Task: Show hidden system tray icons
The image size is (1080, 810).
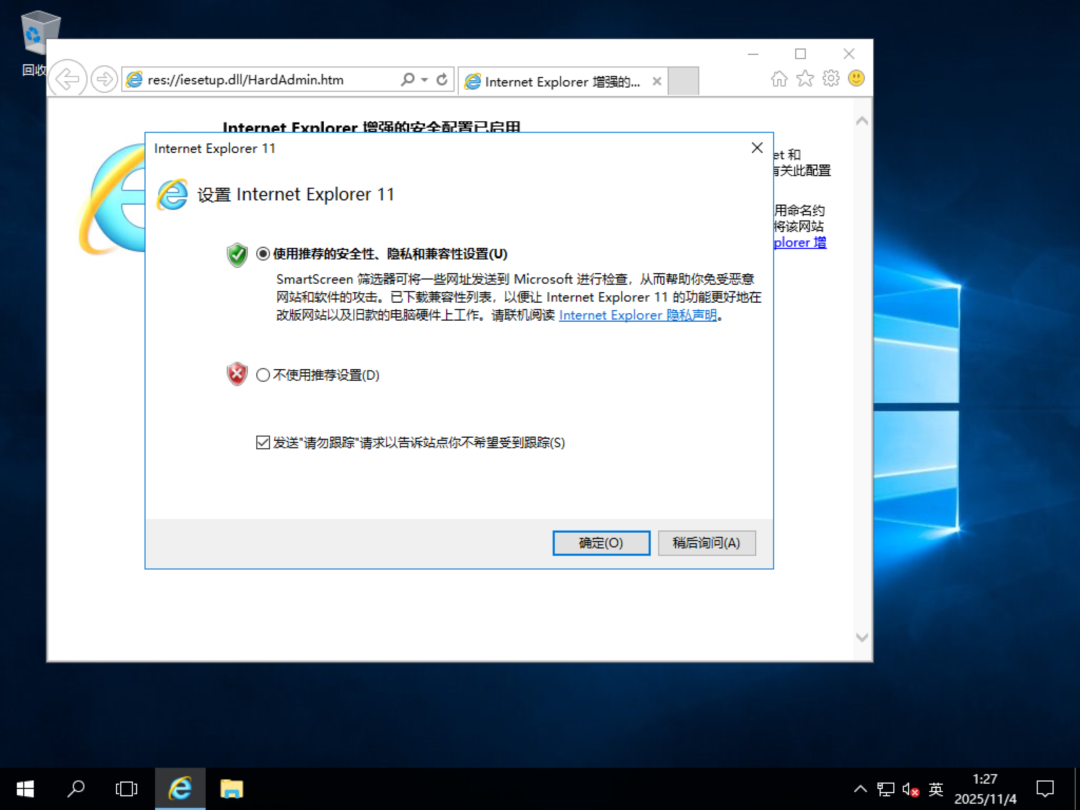Action: (860, 789)
